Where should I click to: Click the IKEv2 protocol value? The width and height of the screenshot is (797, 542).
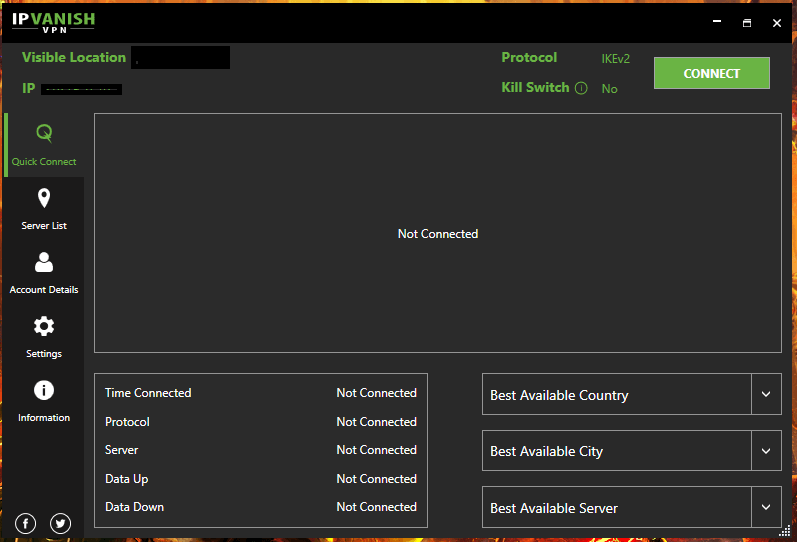616,59
